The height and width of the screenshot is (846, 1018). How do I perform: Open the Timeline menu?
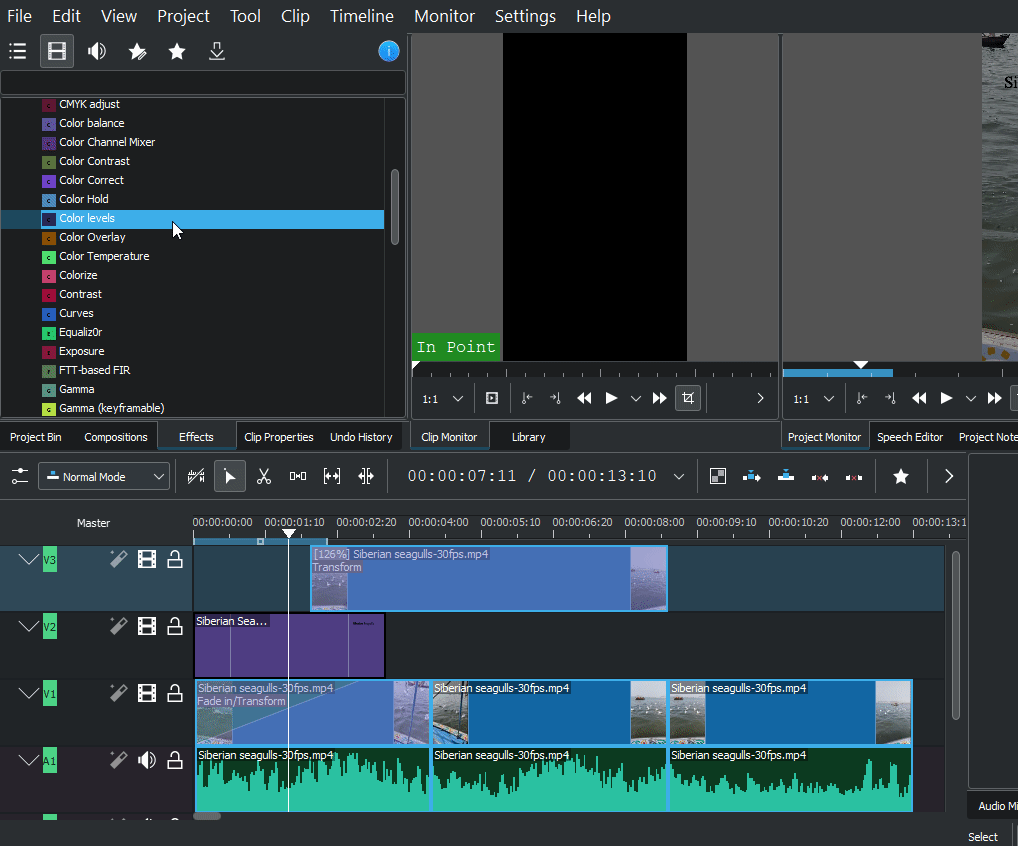[362, 16]
